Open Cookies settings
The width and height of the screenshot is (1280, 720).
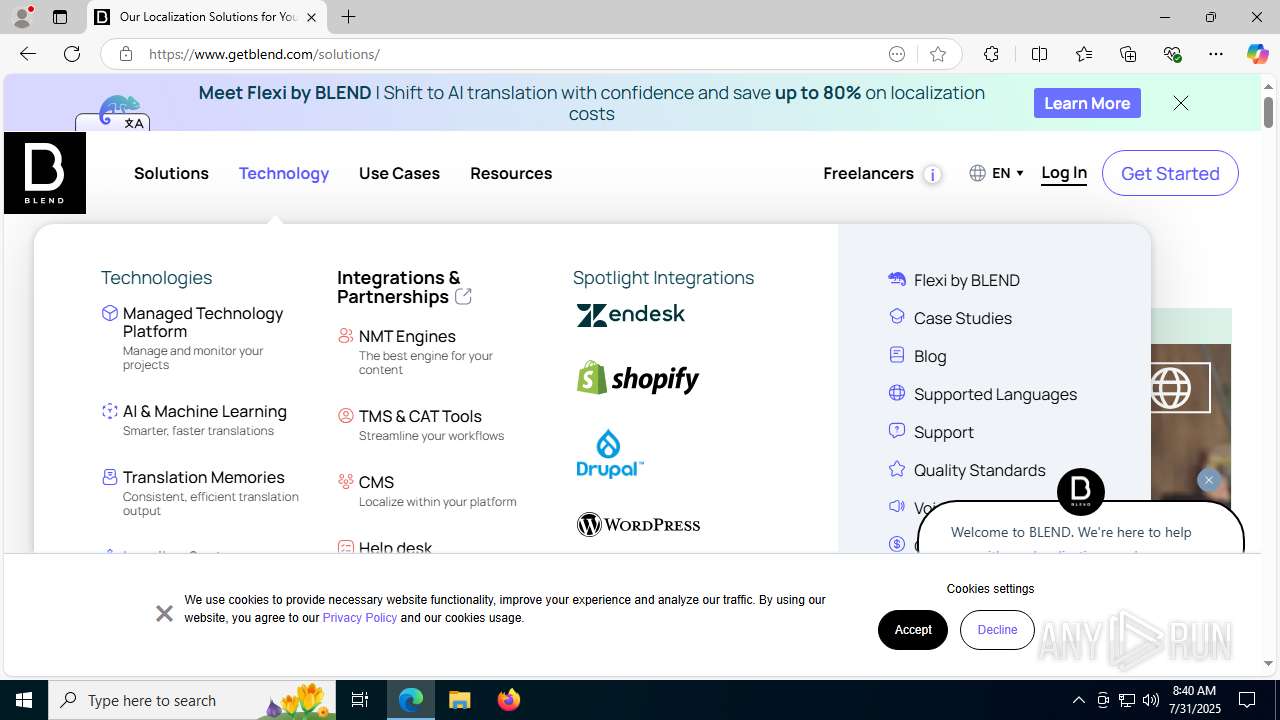[x=990, y=589]
